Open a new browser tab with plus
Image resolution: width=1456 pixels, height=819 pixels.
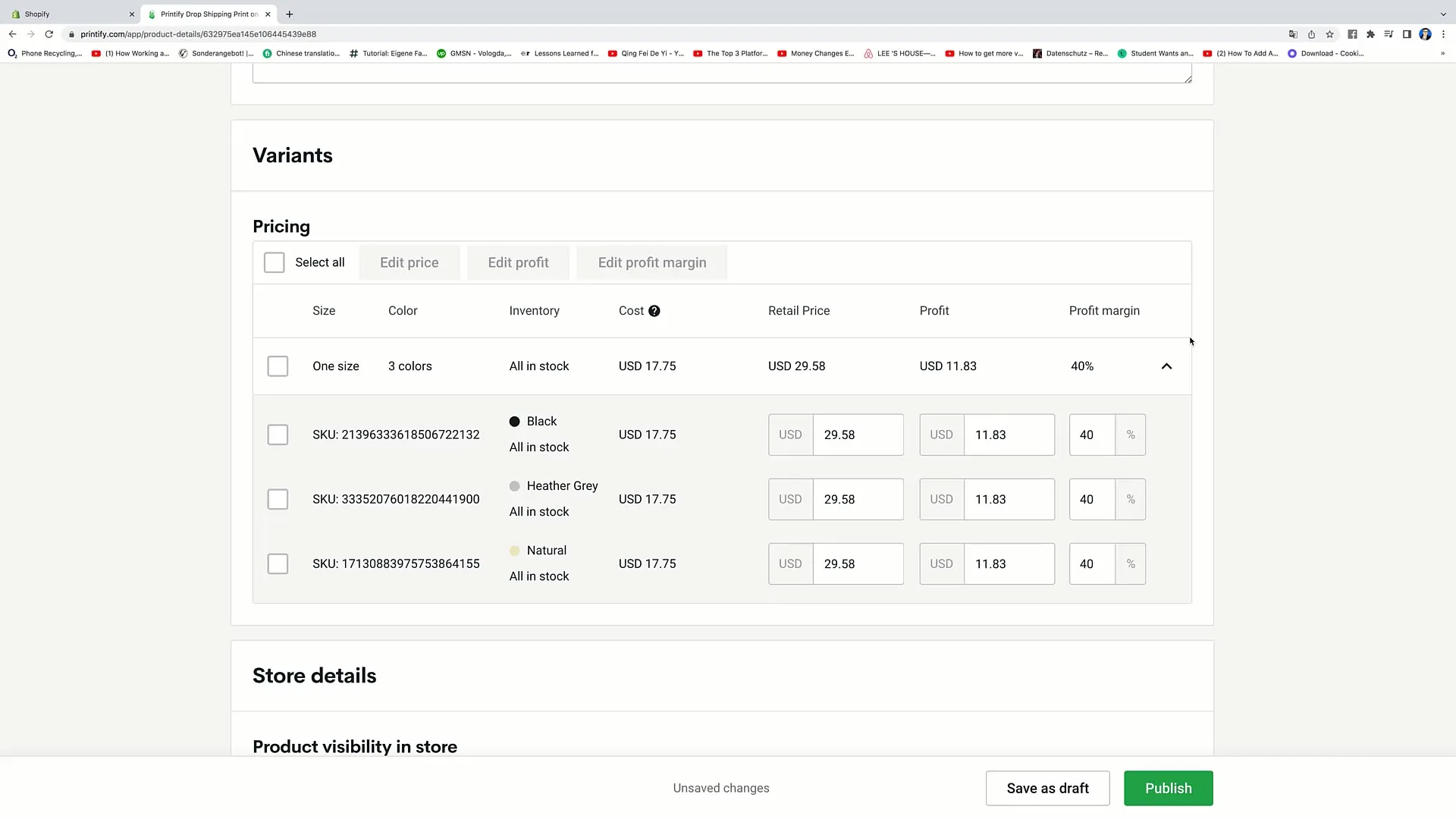290,14
